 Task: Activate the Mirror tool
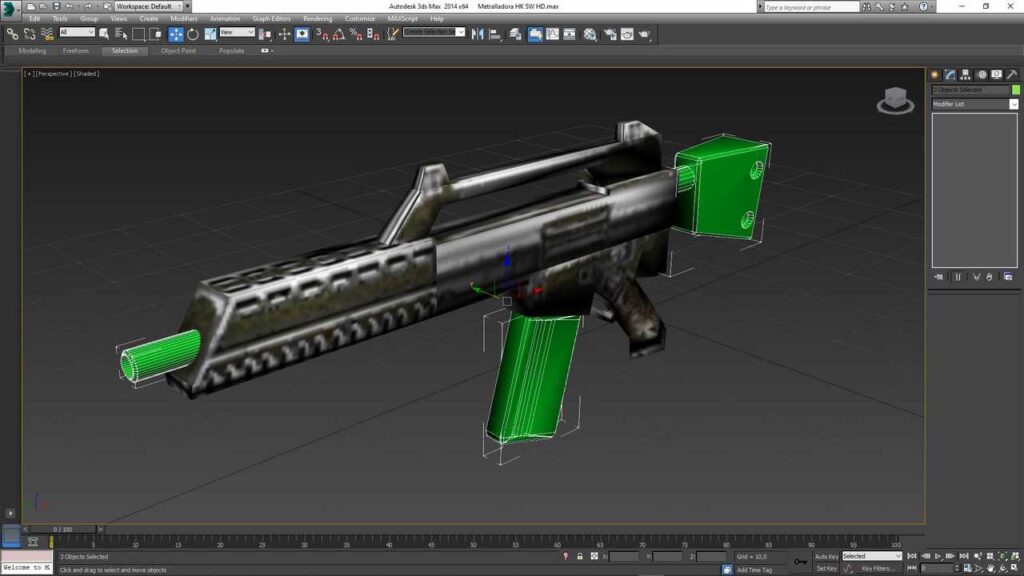point(480,32)
